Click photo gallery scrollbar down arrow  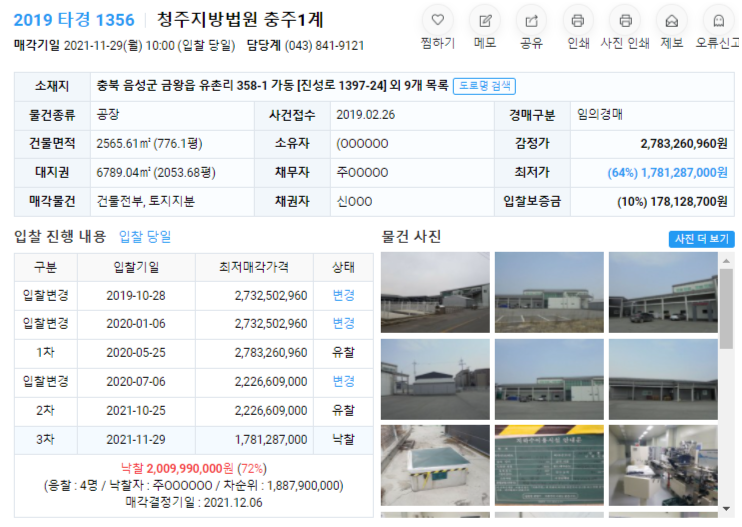tap(726, 509)
